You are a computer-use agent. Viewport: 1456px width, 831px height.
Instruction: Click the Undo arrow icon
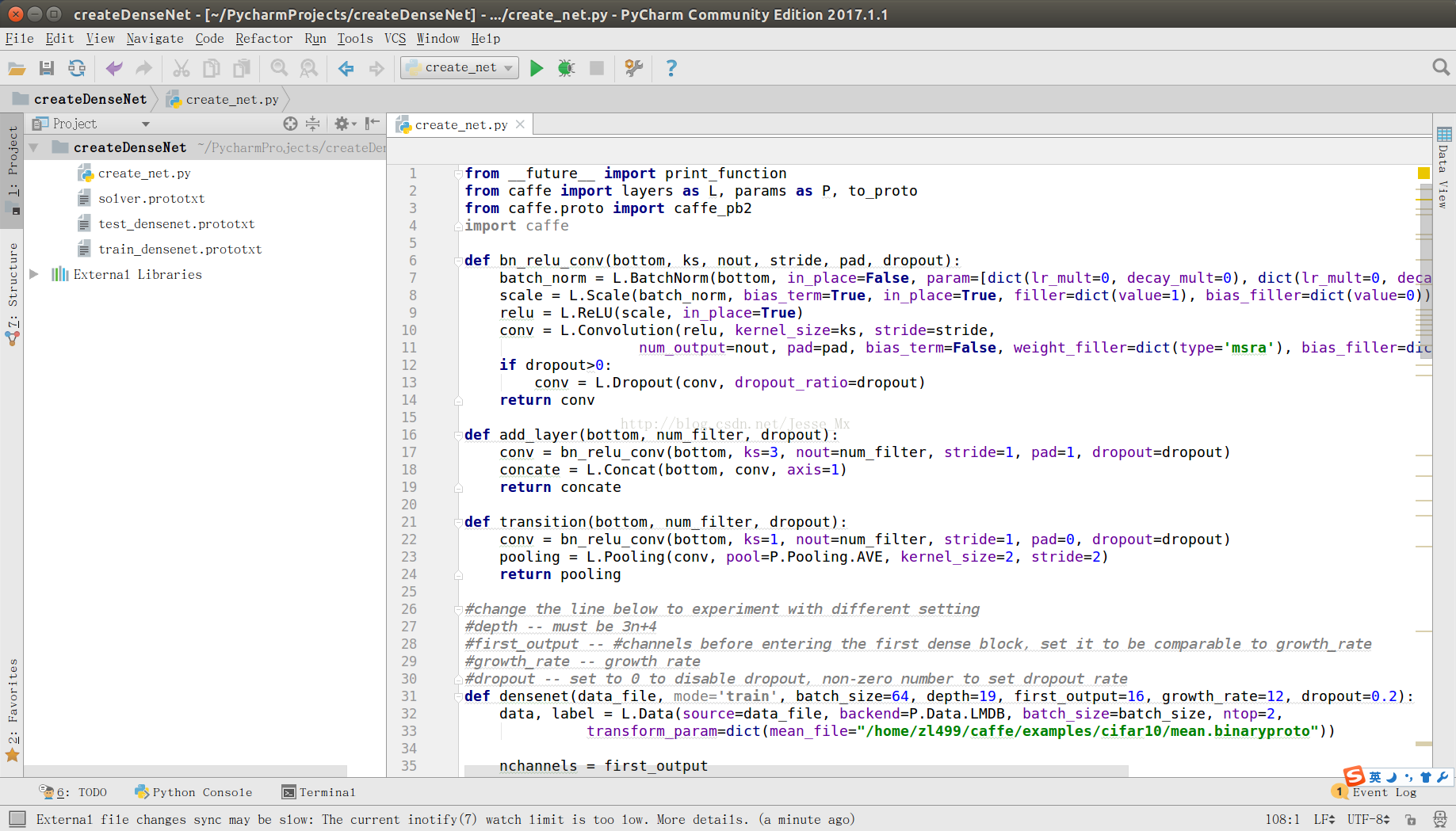coord(114,69)
